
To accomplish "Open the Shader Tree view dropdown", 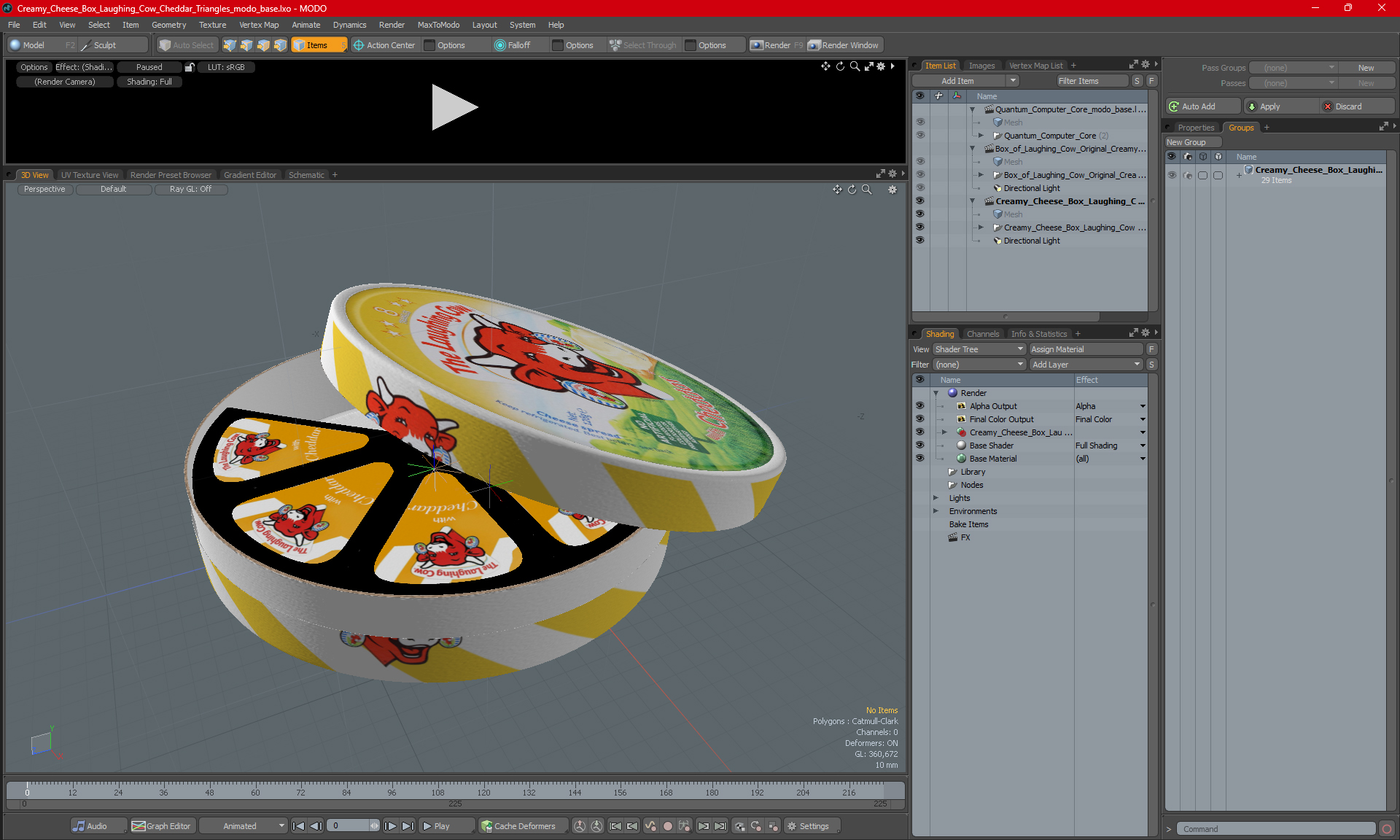I will tap(979, 349).
